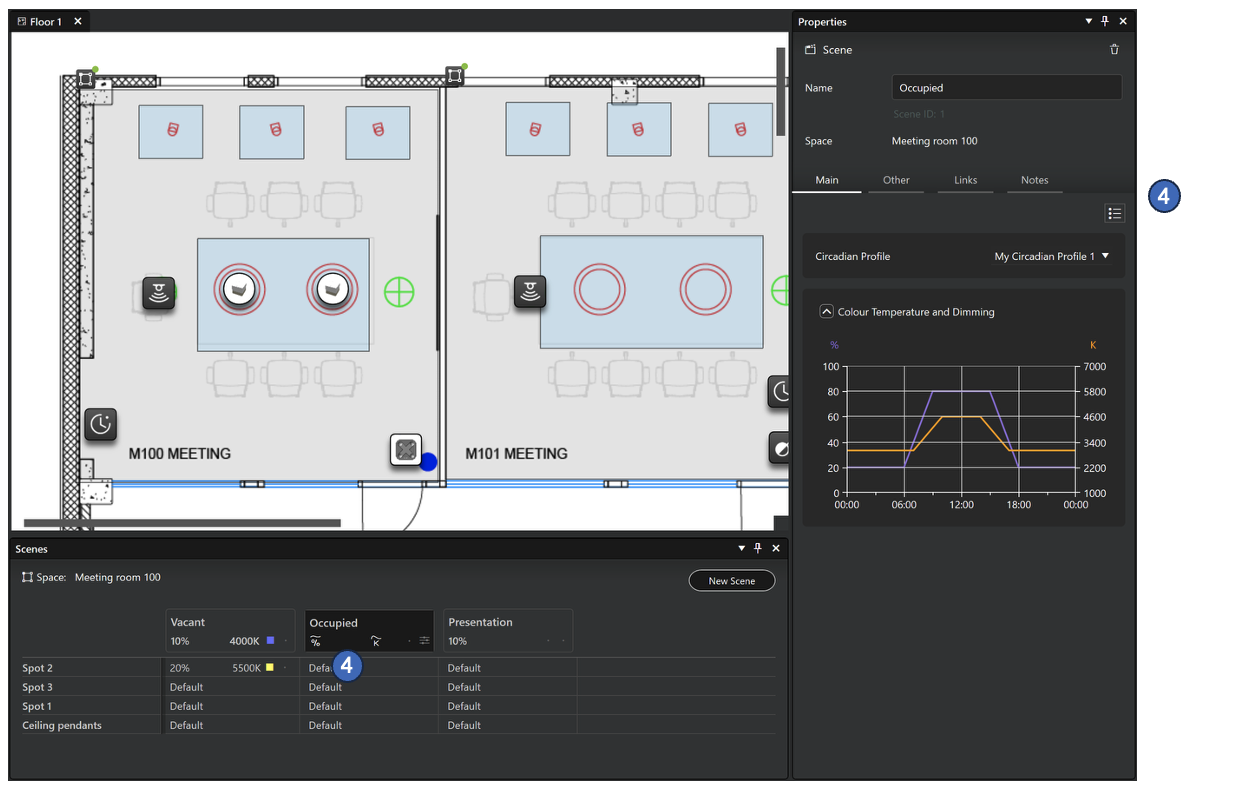Select the Presentation scene column header
Viewport: 1235px width, 788px height.
coord(480,622)
